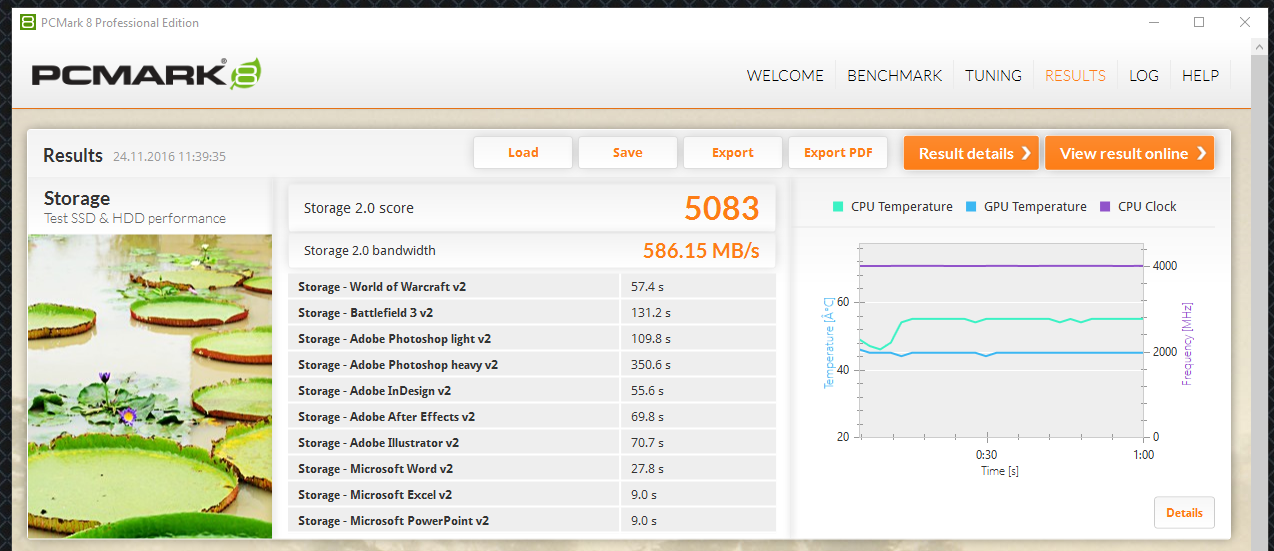Click the 27.8 s result value
This screenshot has height=551, width=1274.
[647, 469]
